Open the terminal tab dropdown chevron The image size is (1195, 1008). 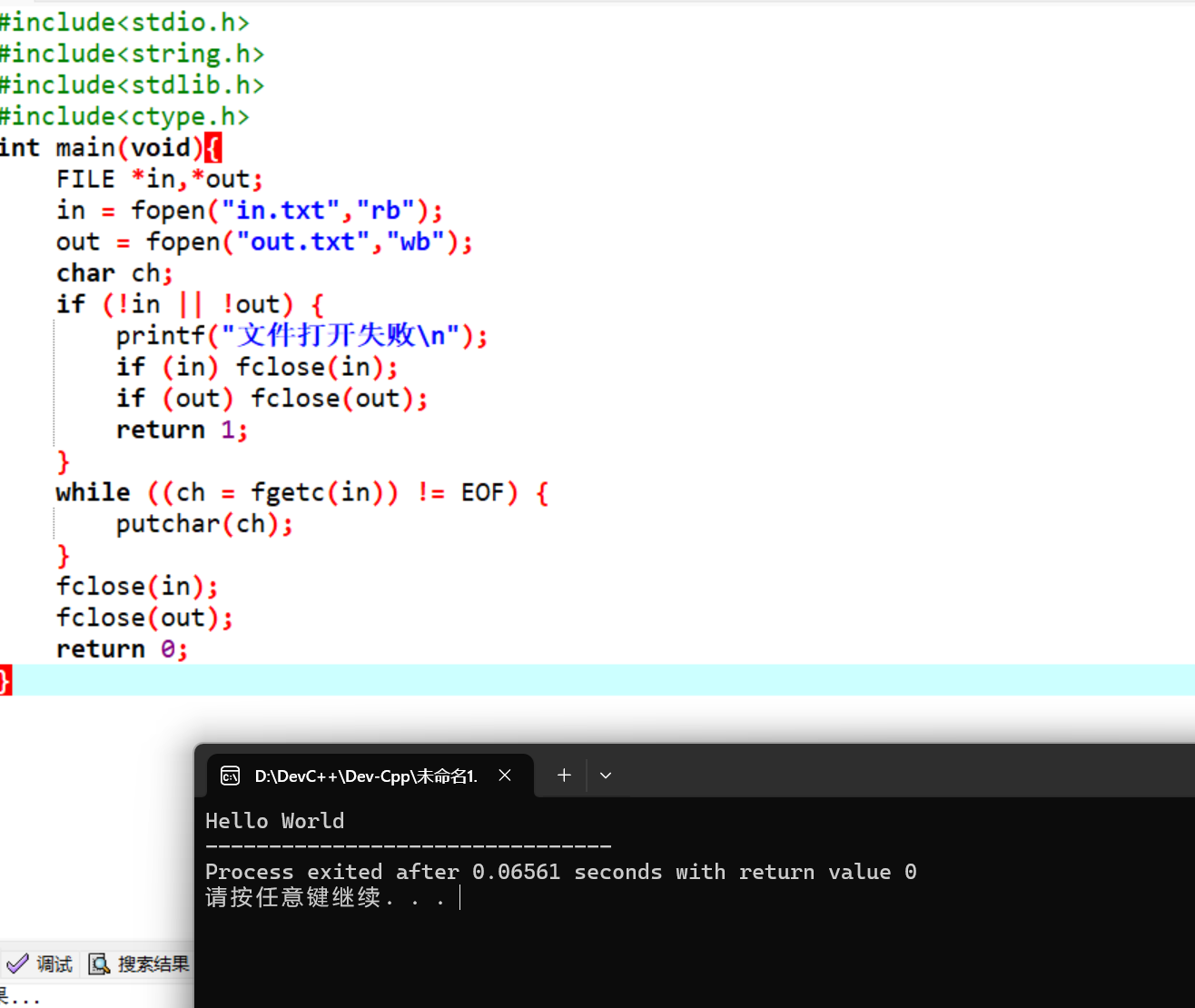[x=605, y=776]
